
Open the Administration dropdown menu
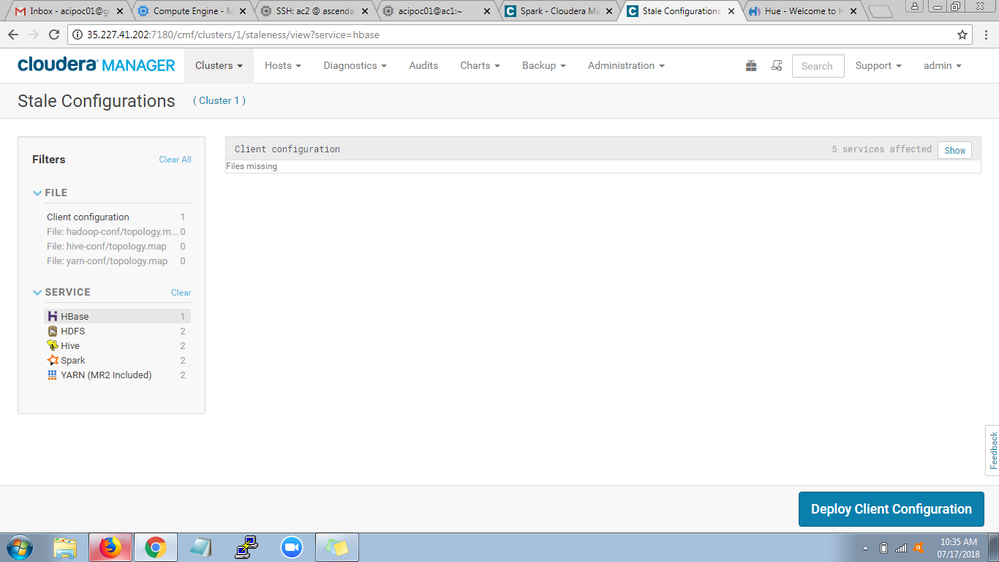point(626,66)
